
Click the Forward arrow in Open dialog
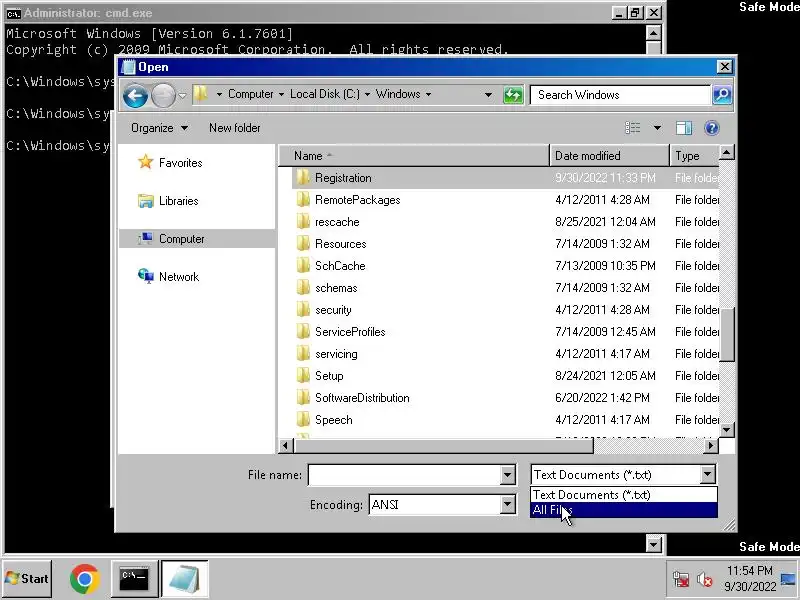point(163,95)
